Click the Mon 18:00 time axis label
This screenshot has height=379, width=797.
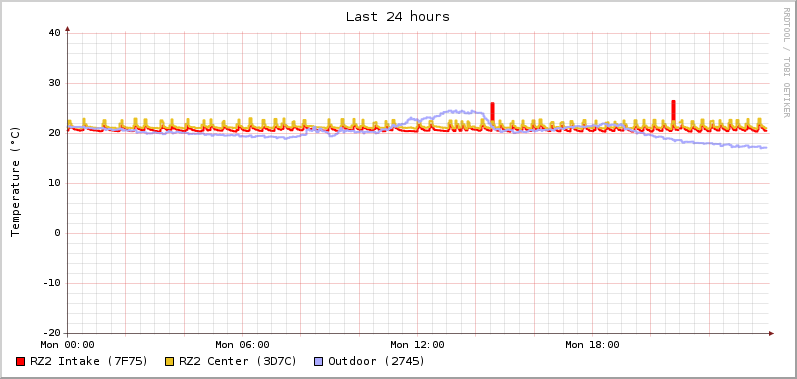click(x=592, y=345)
